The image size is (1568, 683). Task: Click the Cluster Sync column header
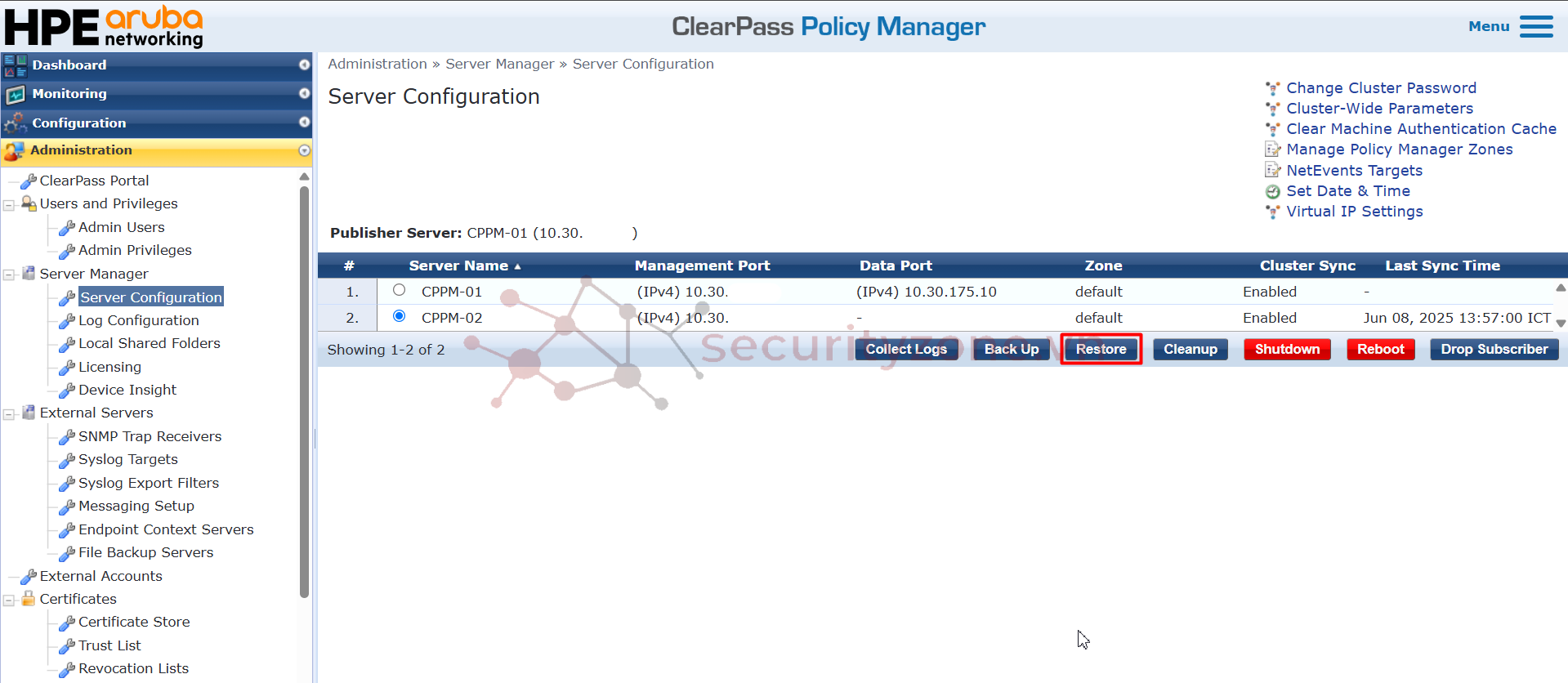[x=1307, y=266]
